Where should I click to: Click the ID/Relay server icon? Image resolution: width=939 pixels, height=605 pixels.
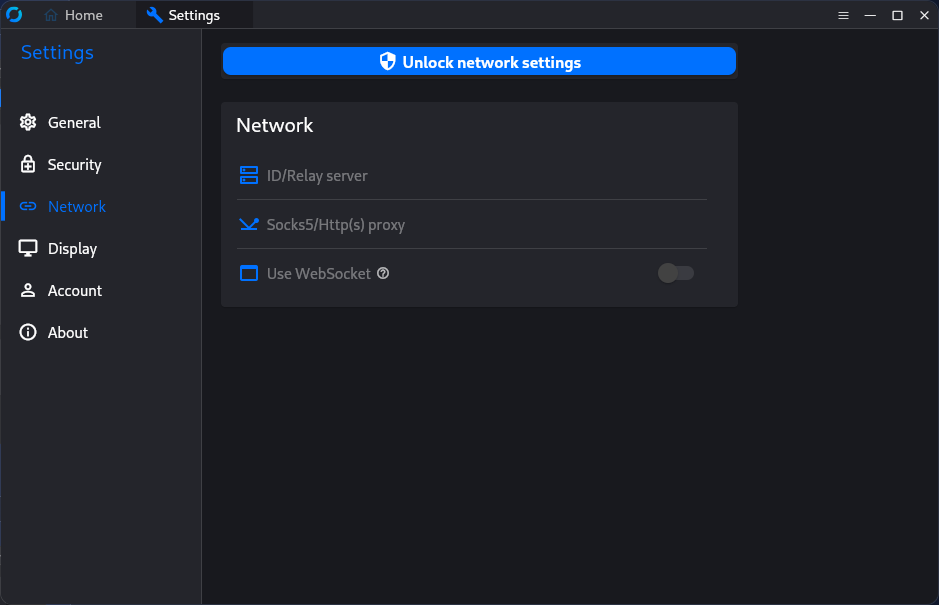coord(248,174)
